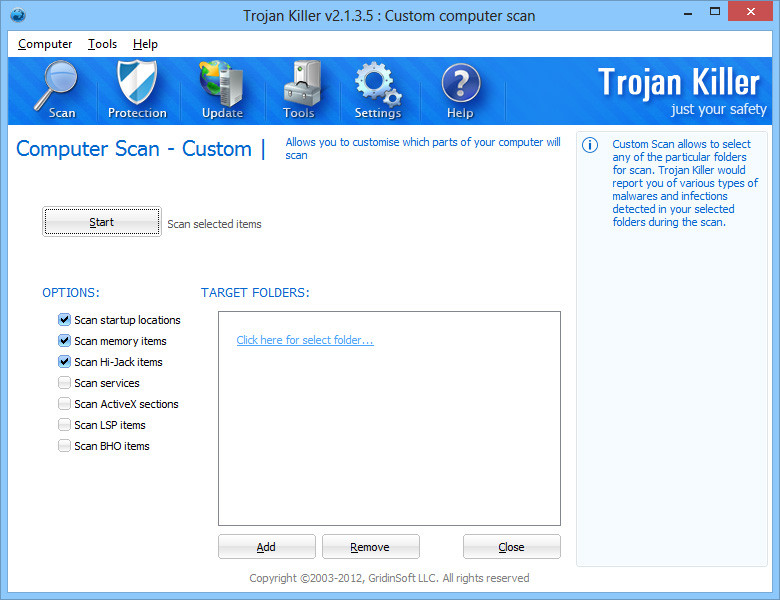This screenshot has width=780, height=600.
Task: Click the 'just your safety' tagline
Action: pos(718,109)
